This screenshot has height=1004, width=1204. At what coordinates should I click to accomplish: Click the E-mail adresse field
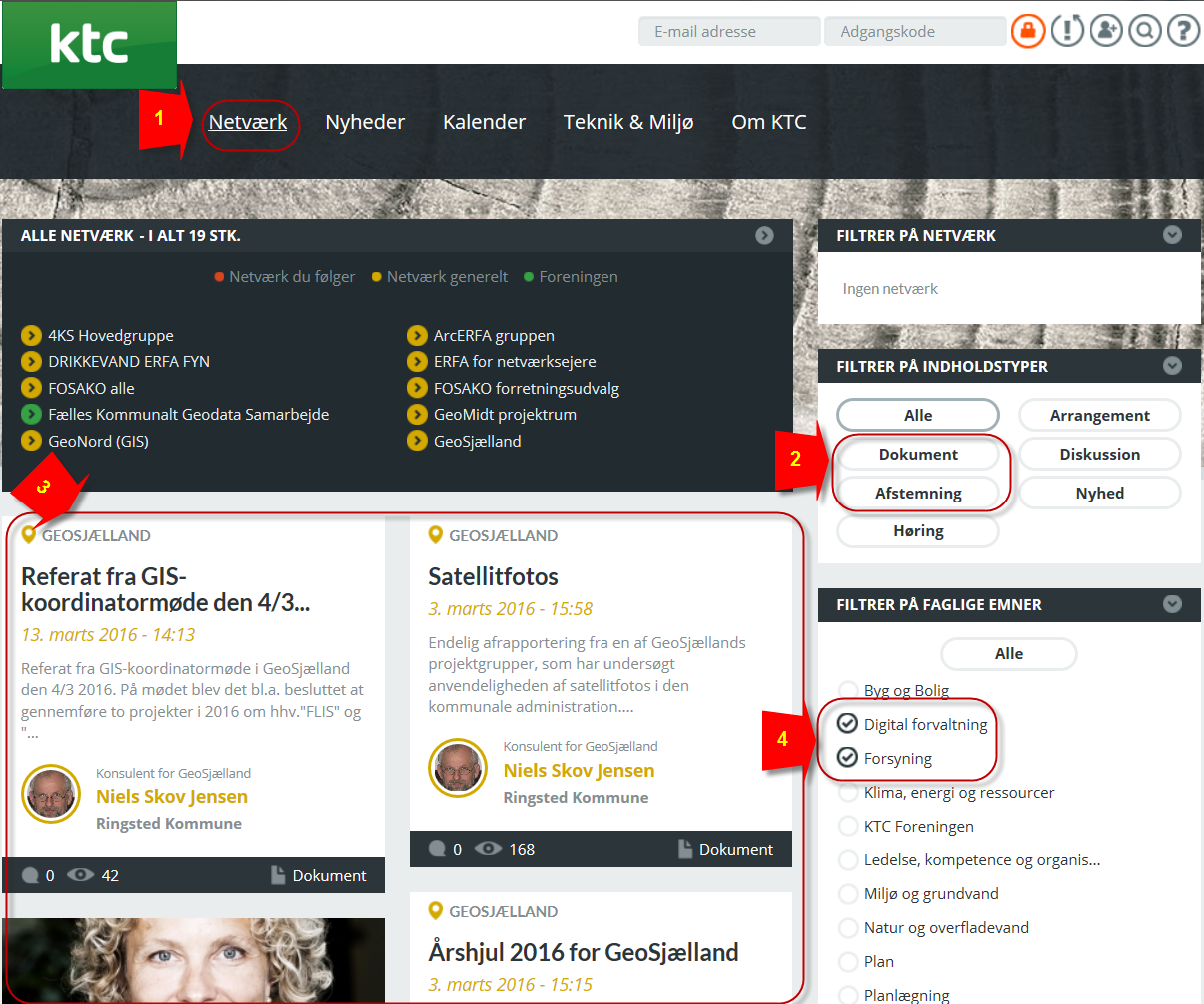(x=729, y=31)
